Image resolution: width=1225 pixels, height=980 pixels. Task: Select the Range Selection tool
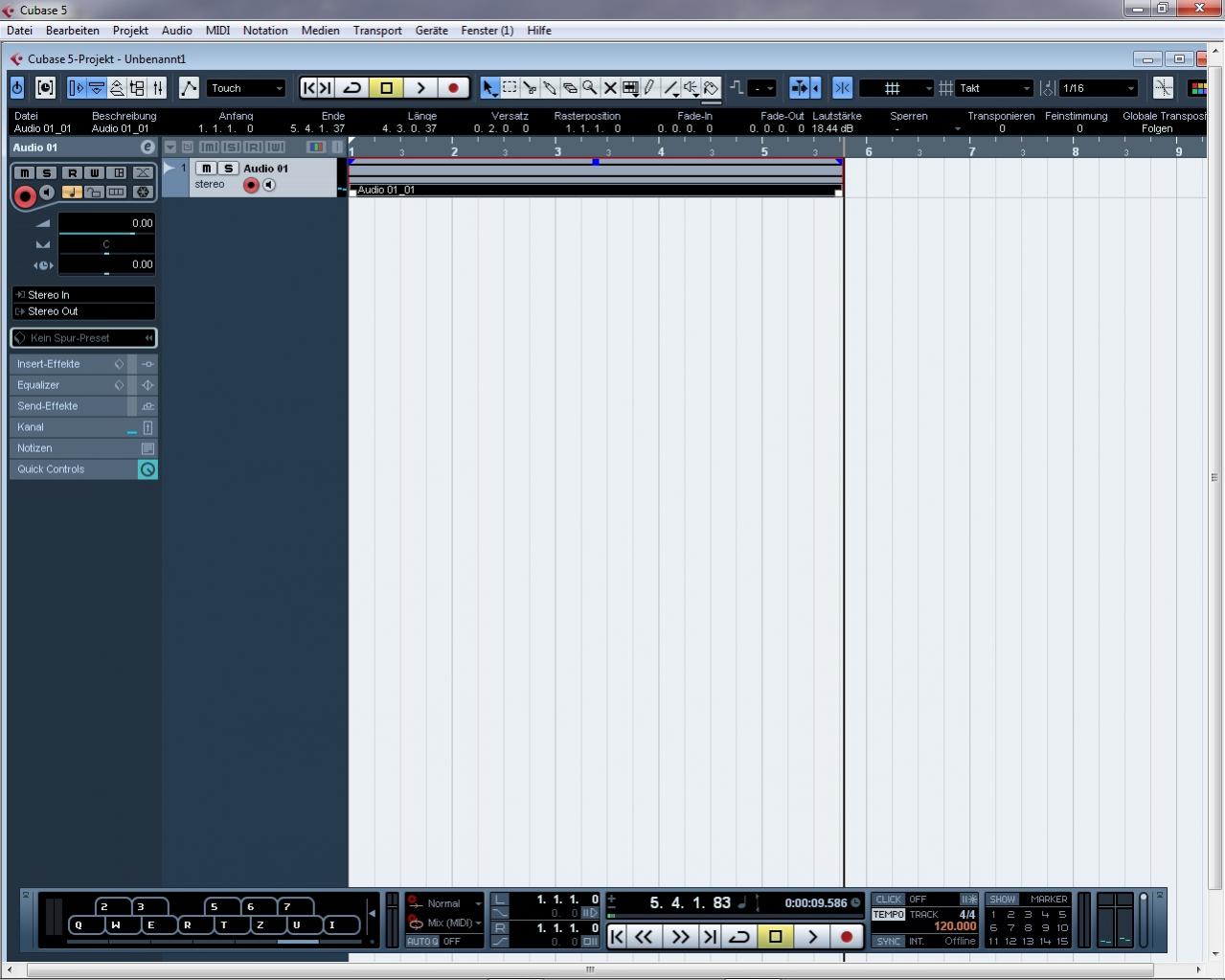pos(510,88)
